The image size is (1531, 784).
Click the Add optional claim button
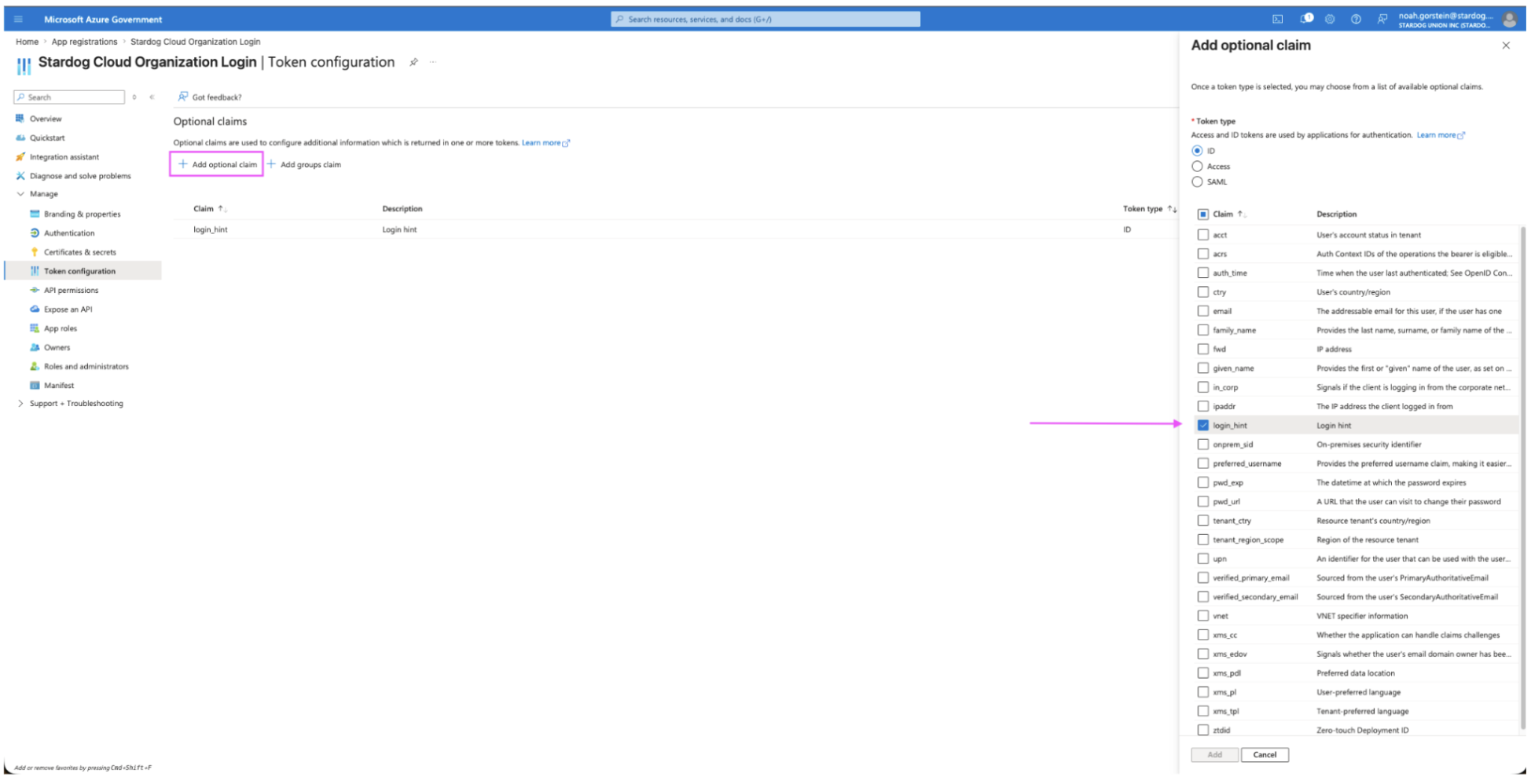click(x=217, y=164)
